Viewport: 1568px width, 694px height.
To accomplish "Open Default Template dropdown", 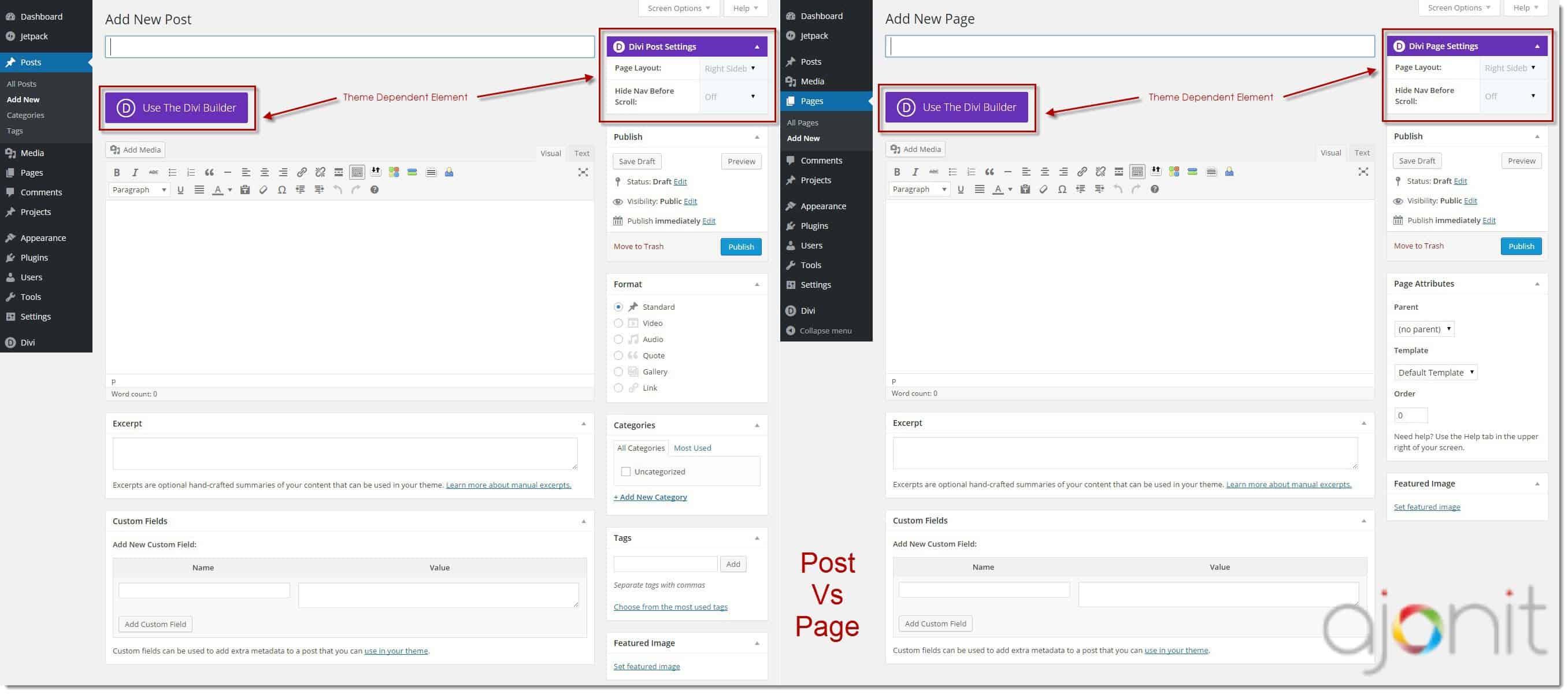I will coord(1435,373).
